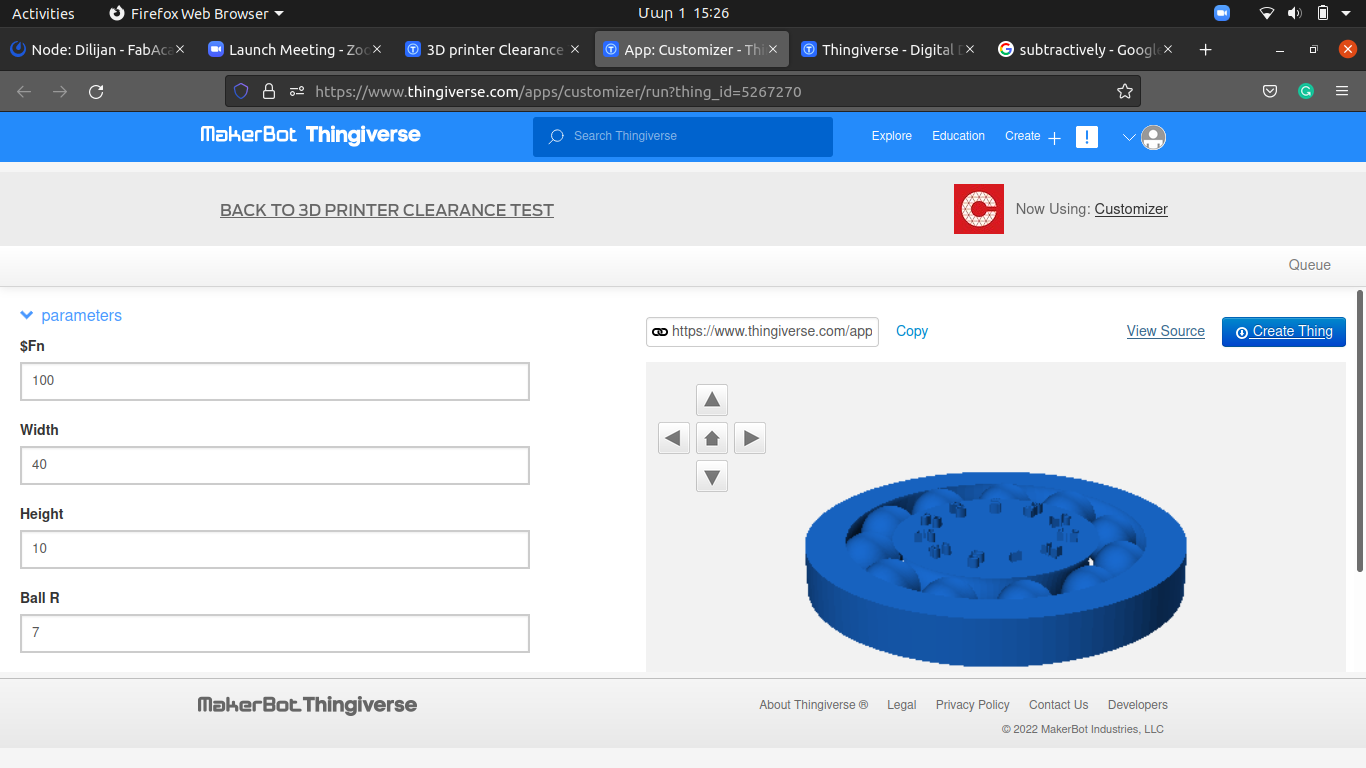The width and height of the screenshot is (1366, 768).
Task: Bookmark this page with the star icon
Action: (x=1125, y=92)
